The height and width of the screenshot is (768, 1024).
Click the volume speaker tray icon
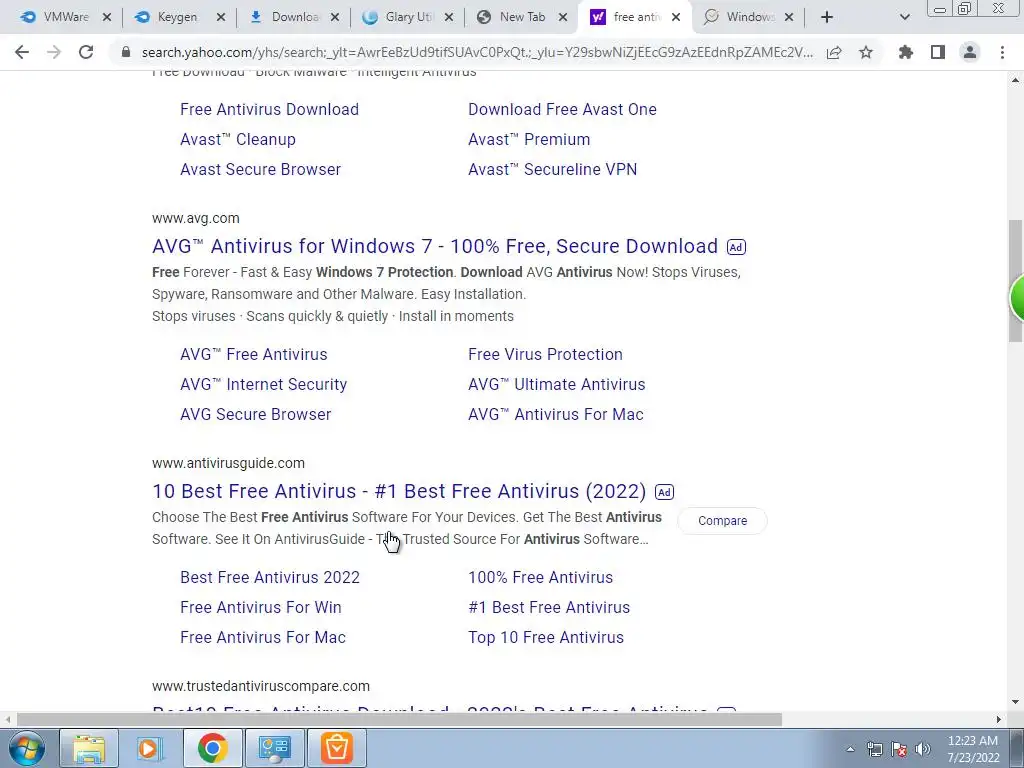click(922, 749)
